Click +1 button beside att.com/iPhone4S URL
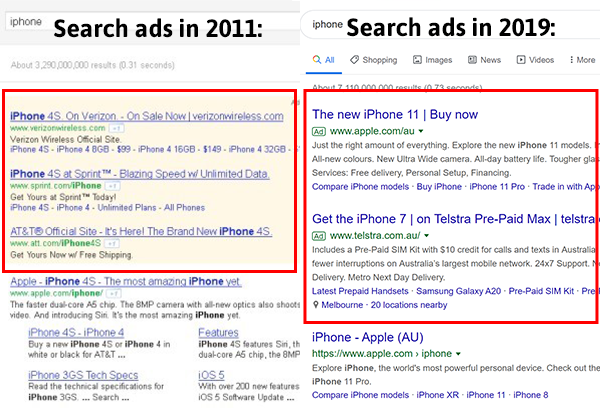 tap(112, 243)
